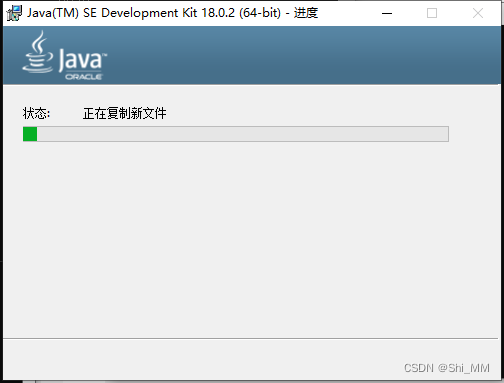Click the (64-bit) text in the title bar
The width and height of the screenshot is (504, 383).
click(x=260, y=13)
